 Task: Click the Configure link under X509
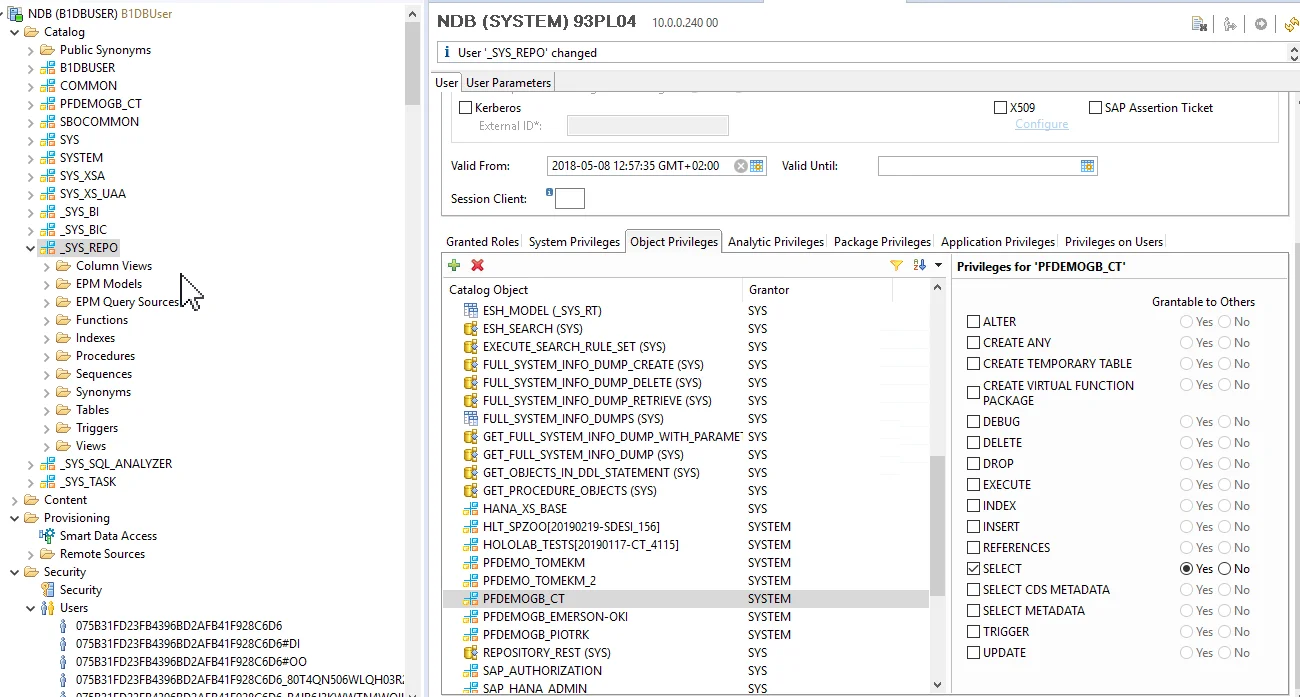(1041, 124)
